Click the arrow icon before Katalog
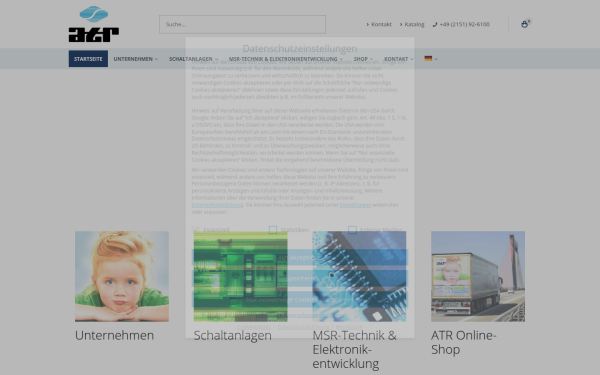 tap(401, 24)
